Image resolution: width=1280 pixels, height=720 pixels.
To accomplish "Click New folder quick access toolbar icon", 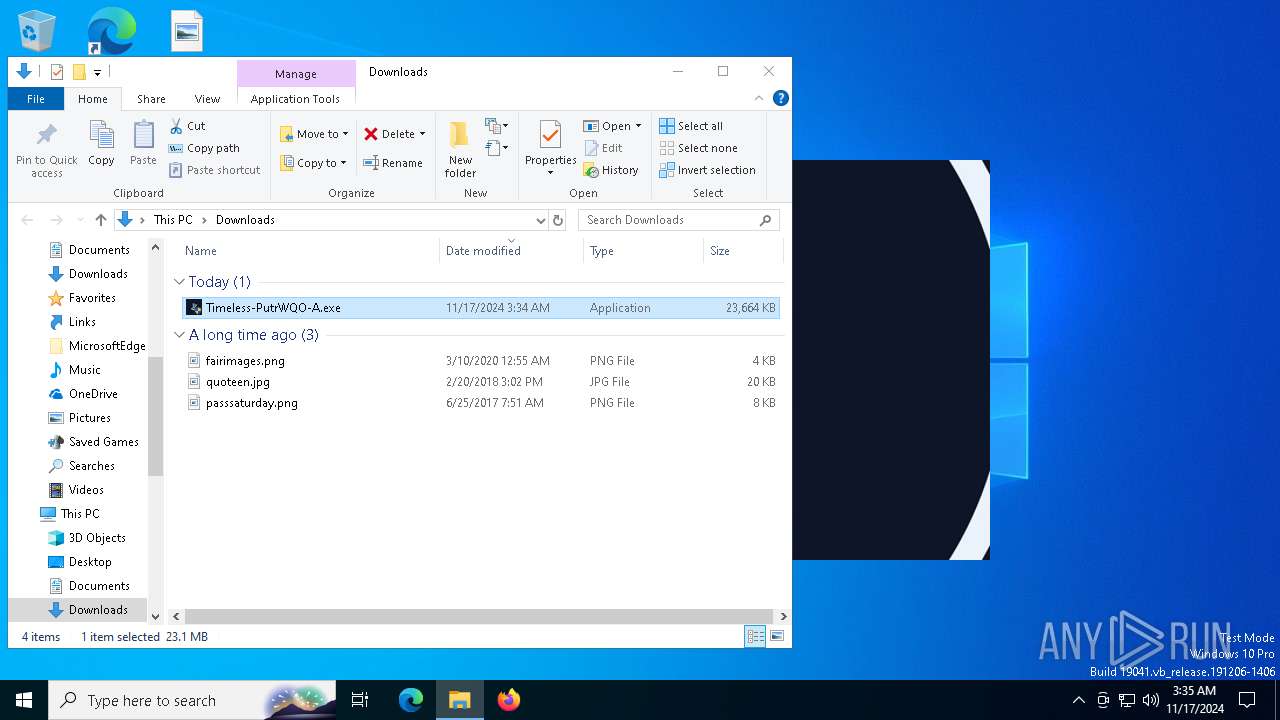I will pyautogui.click(x=79, y=72).
